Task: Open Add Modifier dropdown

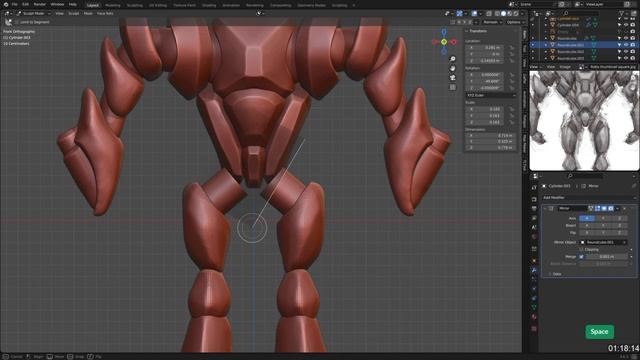Action: 589,198
